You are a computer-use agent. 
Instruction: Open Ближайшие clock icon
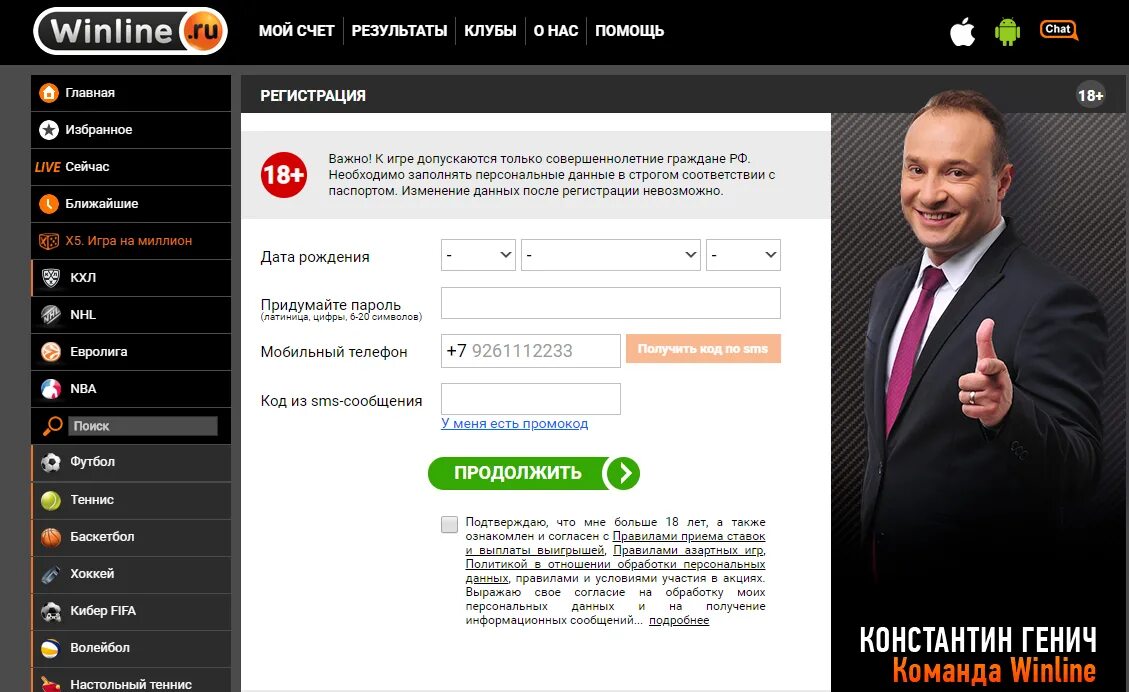point(48,204)
